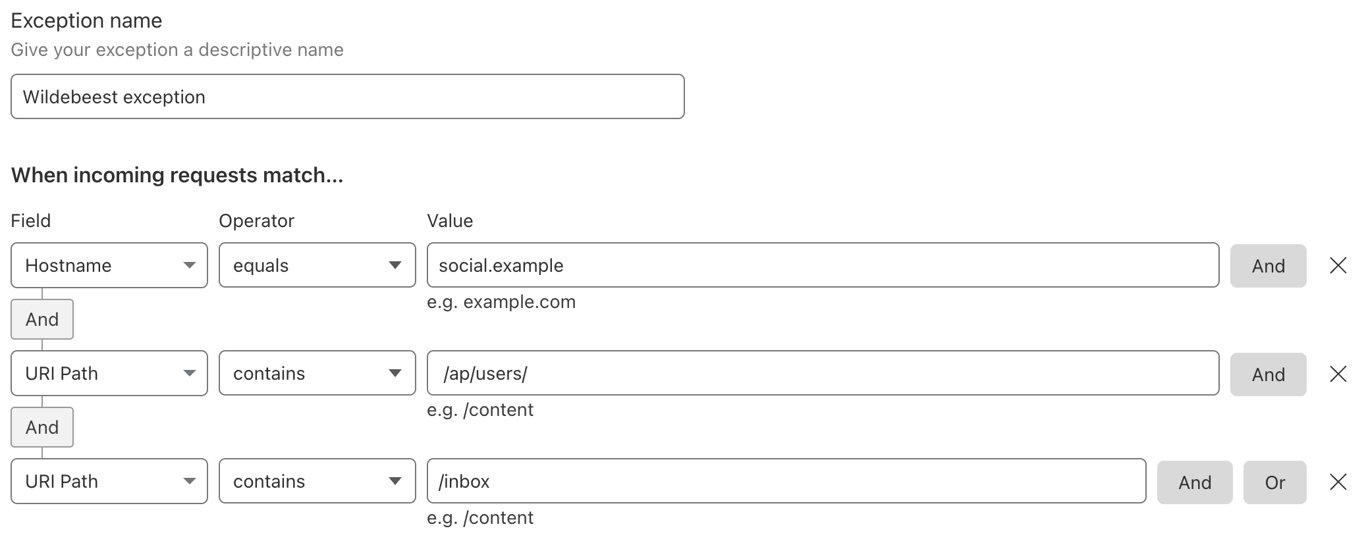The height and width of the screenshot is (541, 1366).
Task: Open the equals operator dropdown
Action: click(x=317, y=265)
